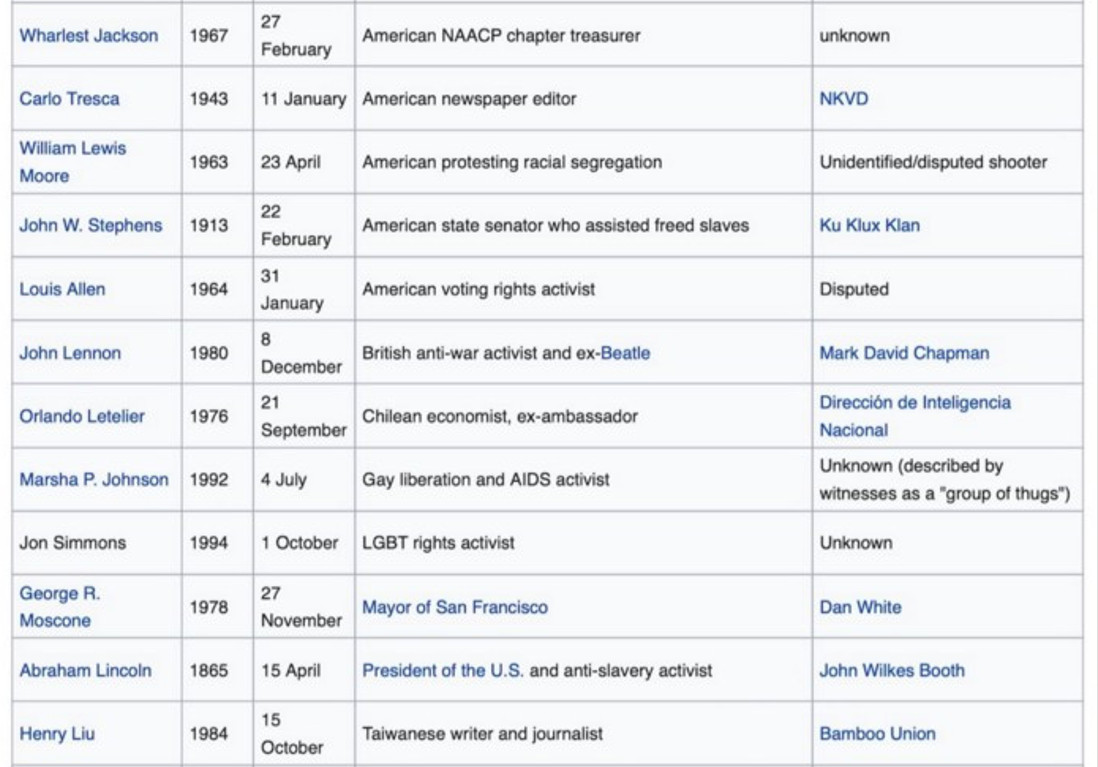Follow the John Wilkes Booth link
1098x767 pixels.
(x=892, y=670)
